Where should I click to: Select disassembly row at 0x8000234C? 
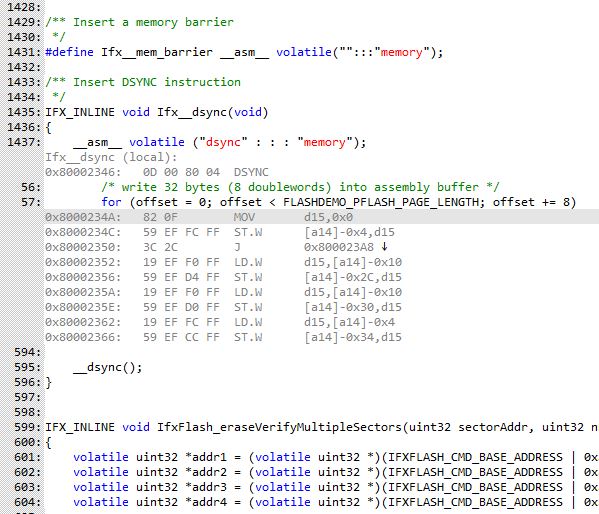click(220, 232)
